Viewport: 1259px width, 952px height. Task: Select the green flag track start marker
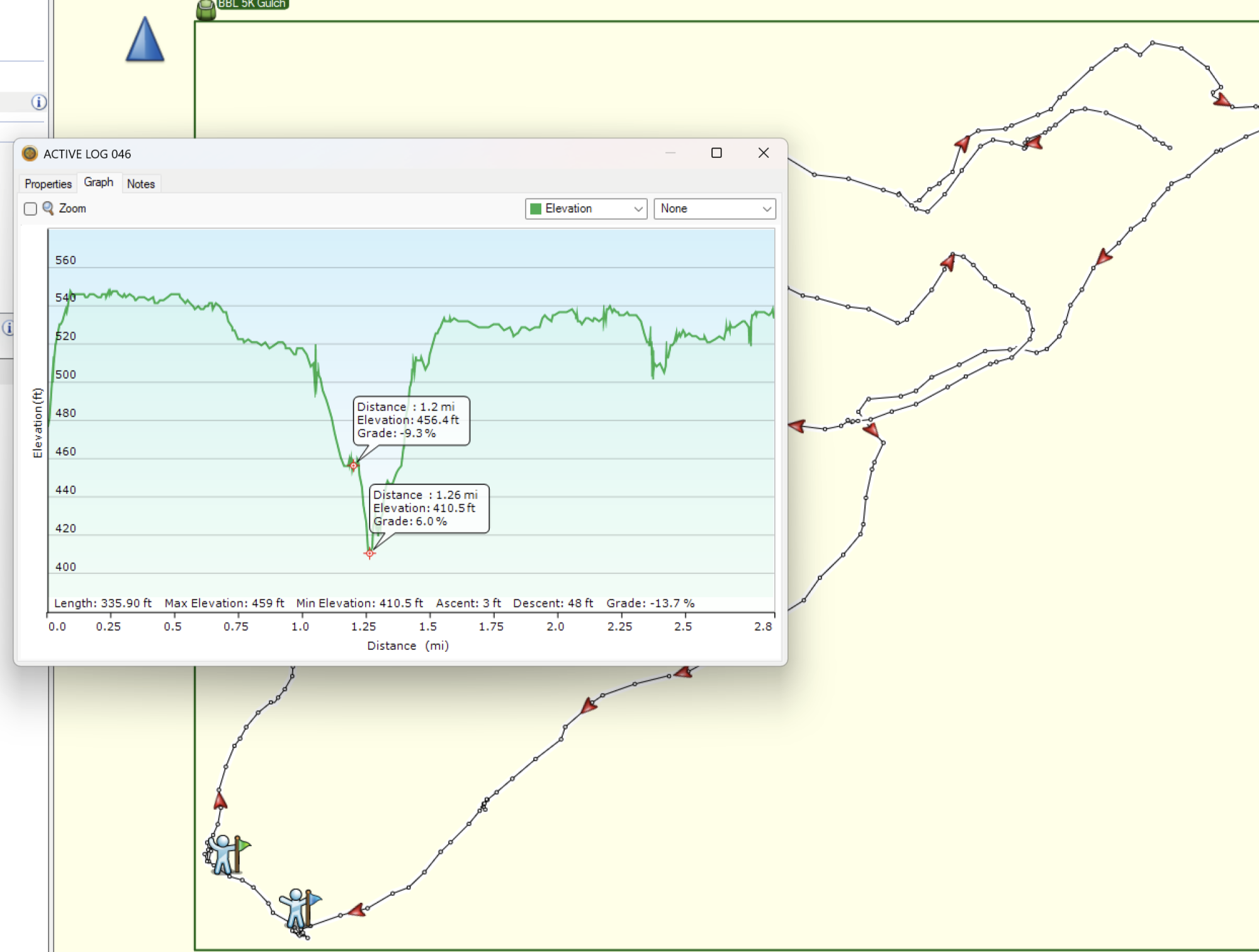click(229, 854)
